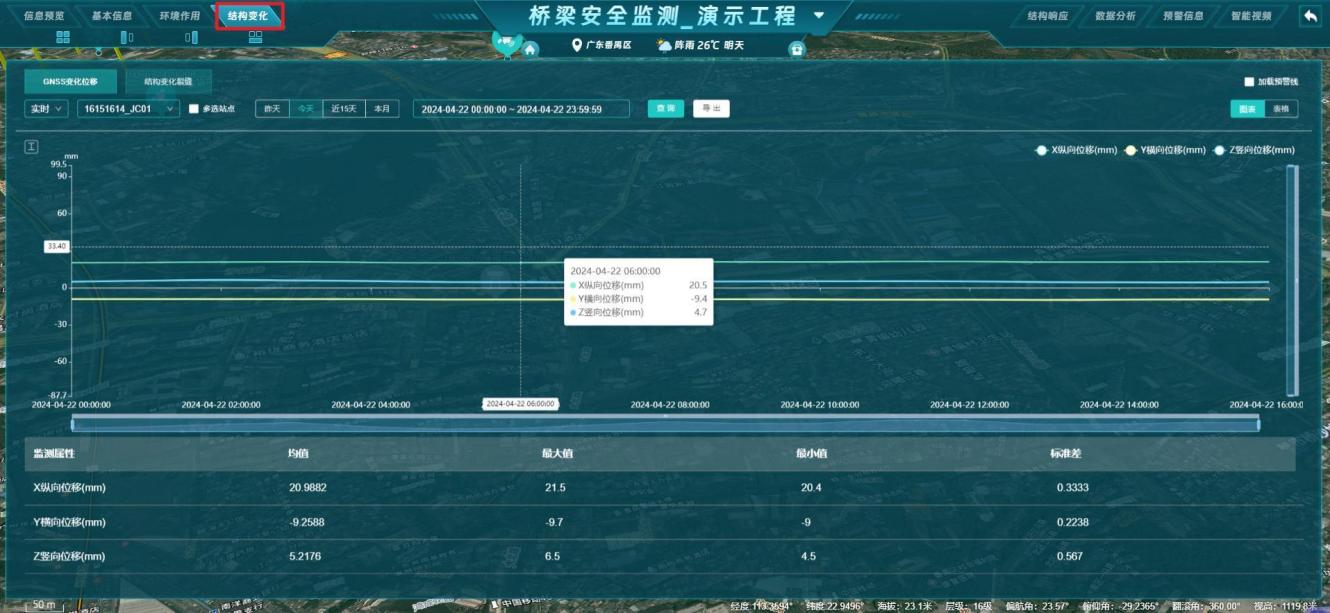Click the home icon beside location bar
This screenshot has width=1330, height=613.
[530, 49]
